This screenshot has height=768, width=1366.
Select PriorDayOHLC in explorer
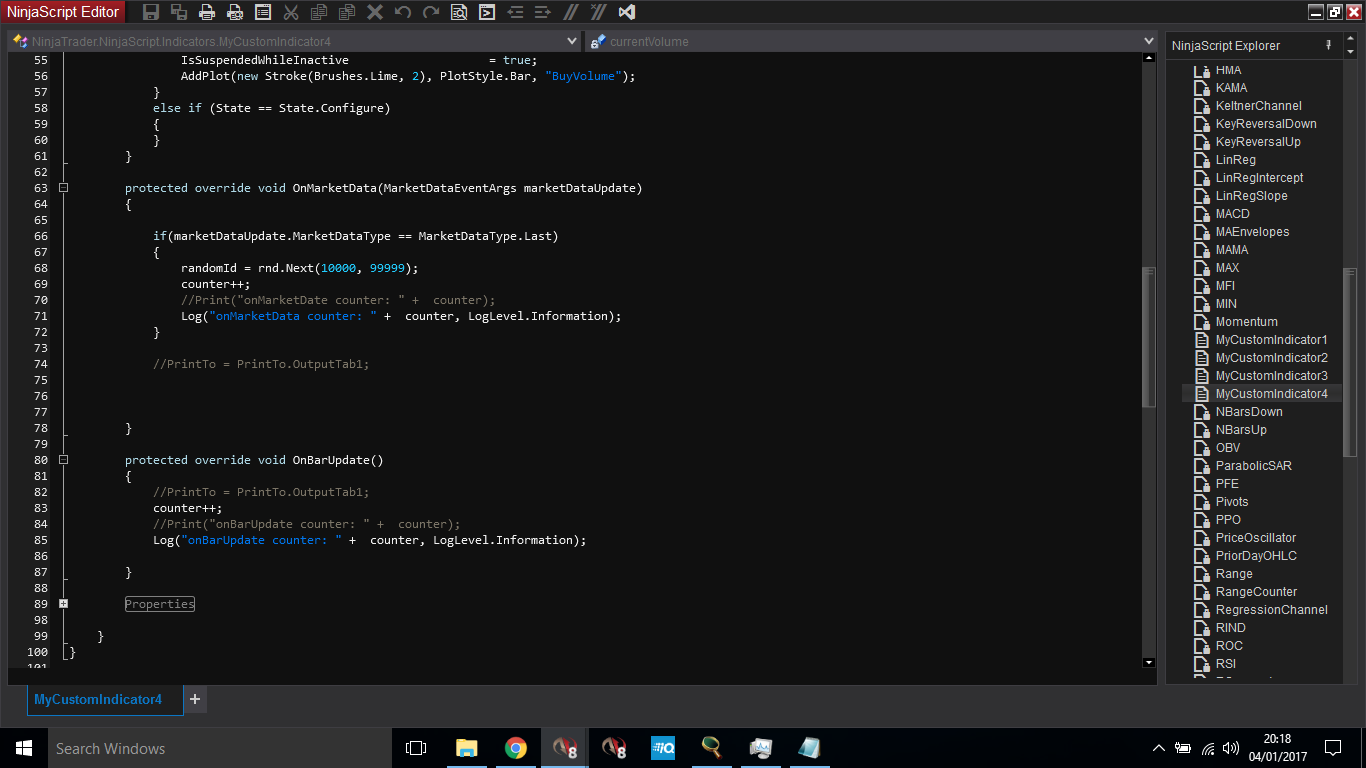(1256, 556)
